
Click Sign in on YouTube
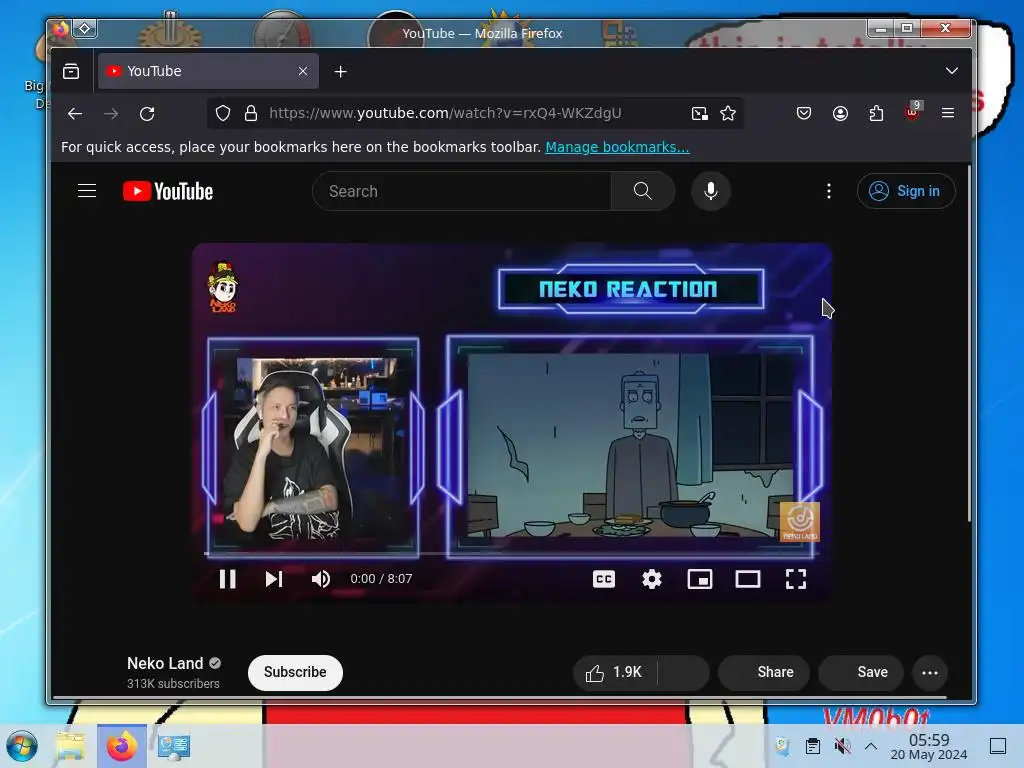[x=906, y=191]
